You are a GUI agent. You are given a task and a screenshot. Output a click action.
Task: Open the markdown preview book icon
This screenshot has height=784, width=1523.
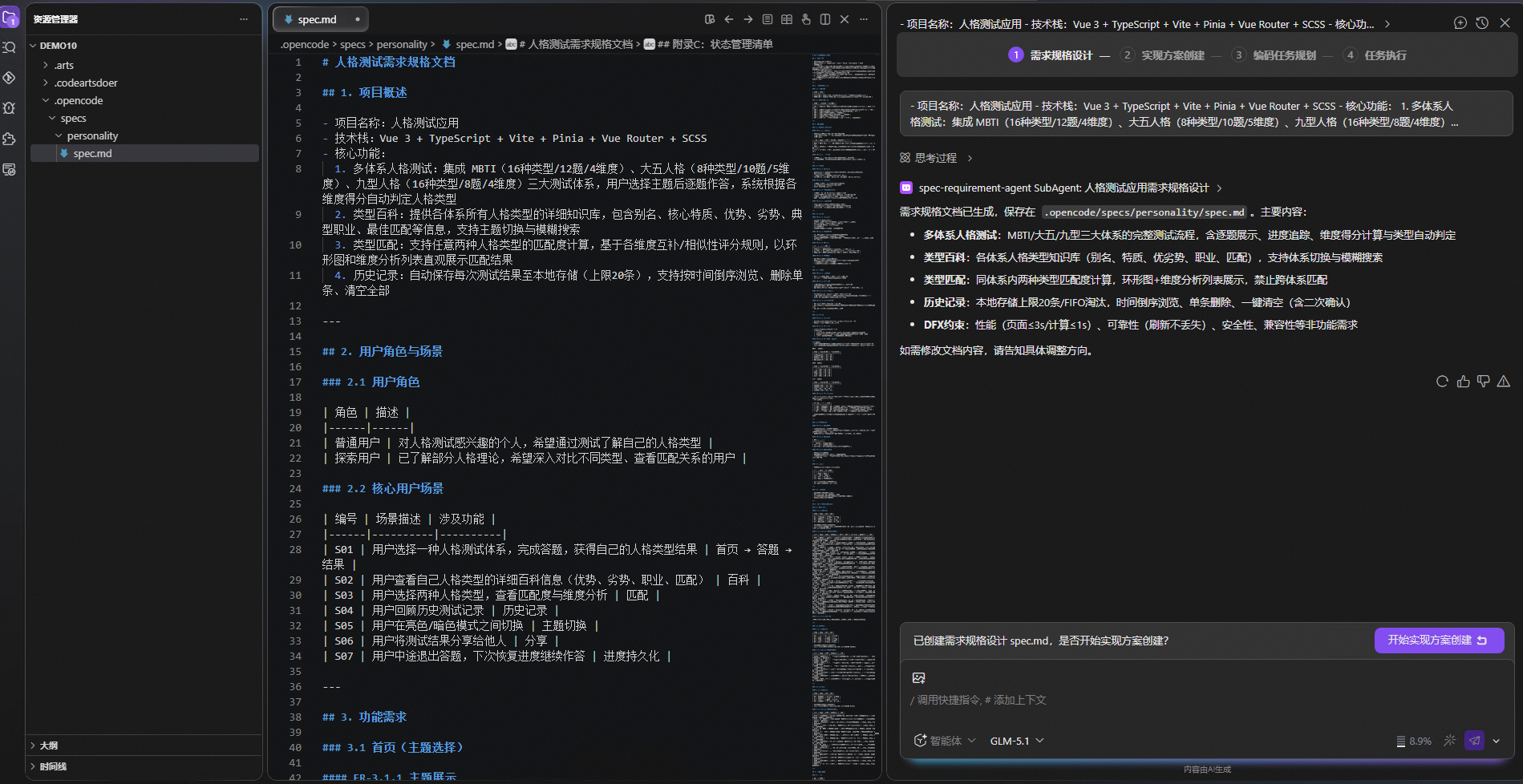click(787, 19)
